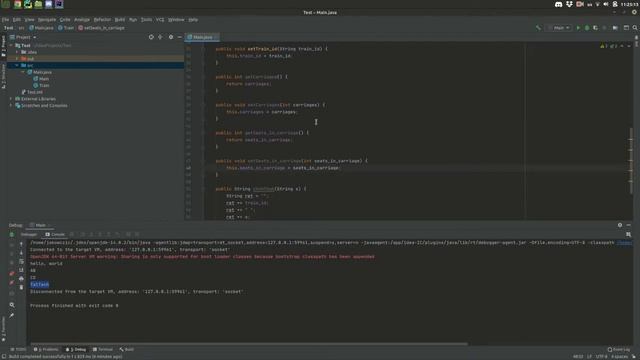This screenshot has height=360, width=640.
Task: Toggle soft-wrap icon in console toolbar
Action: click(x=21, y=262)
